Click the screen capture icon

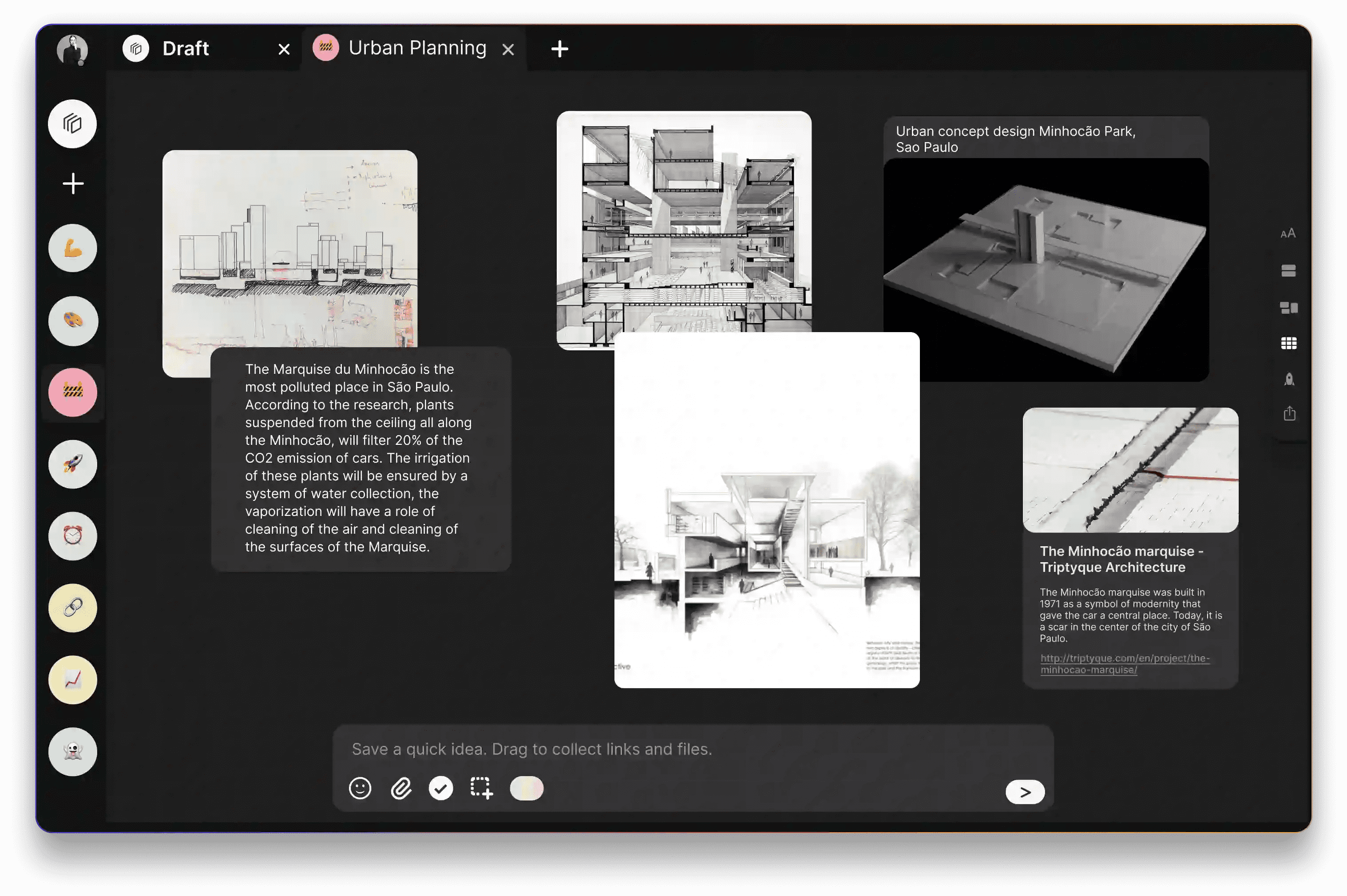(x=481, y=788)
